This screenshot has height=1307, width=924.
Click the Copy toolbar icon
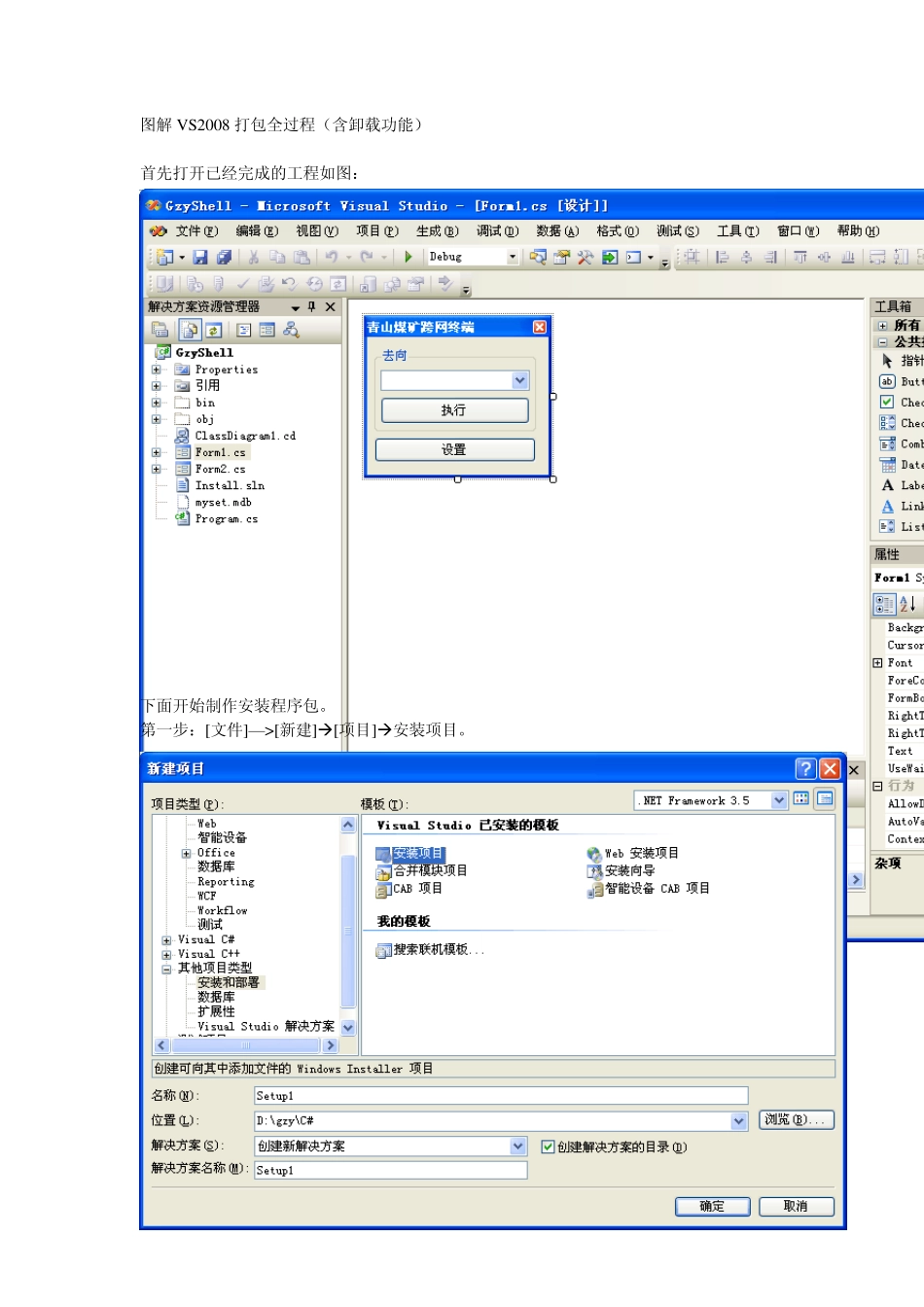277,257
